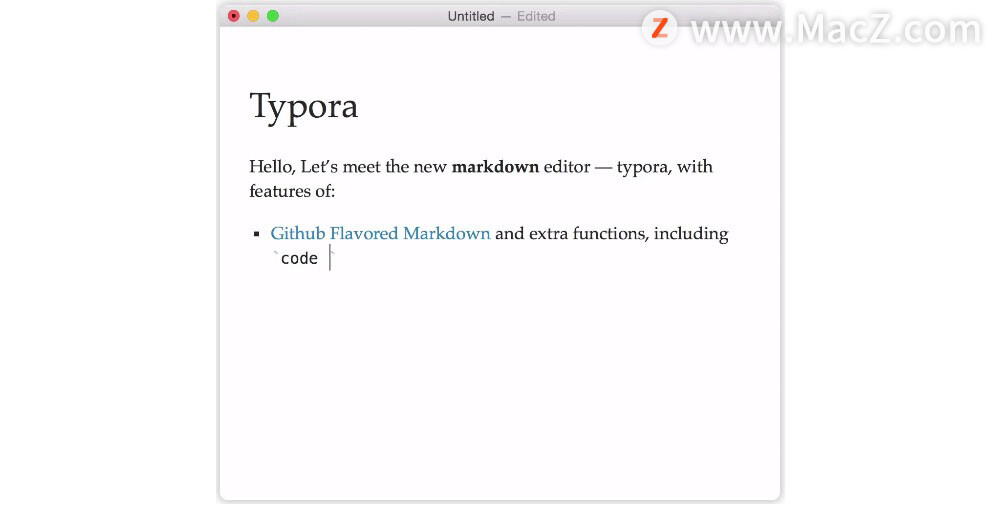
Task: Click the words 'and extra functions, including'
Action: 612,234
